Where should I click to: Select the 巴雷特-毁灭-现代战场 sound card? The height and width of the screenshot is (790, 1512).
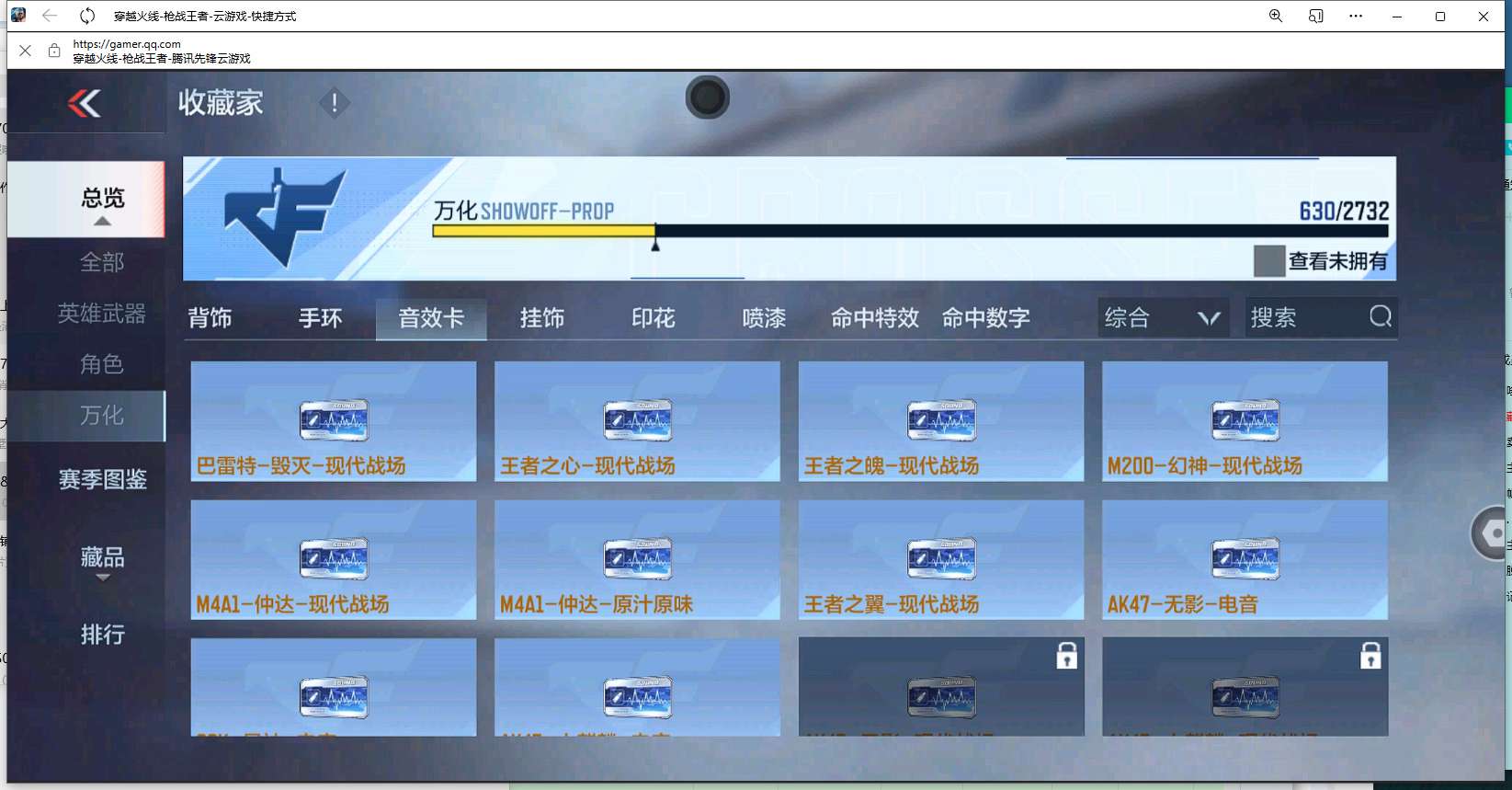click(334, 421)
